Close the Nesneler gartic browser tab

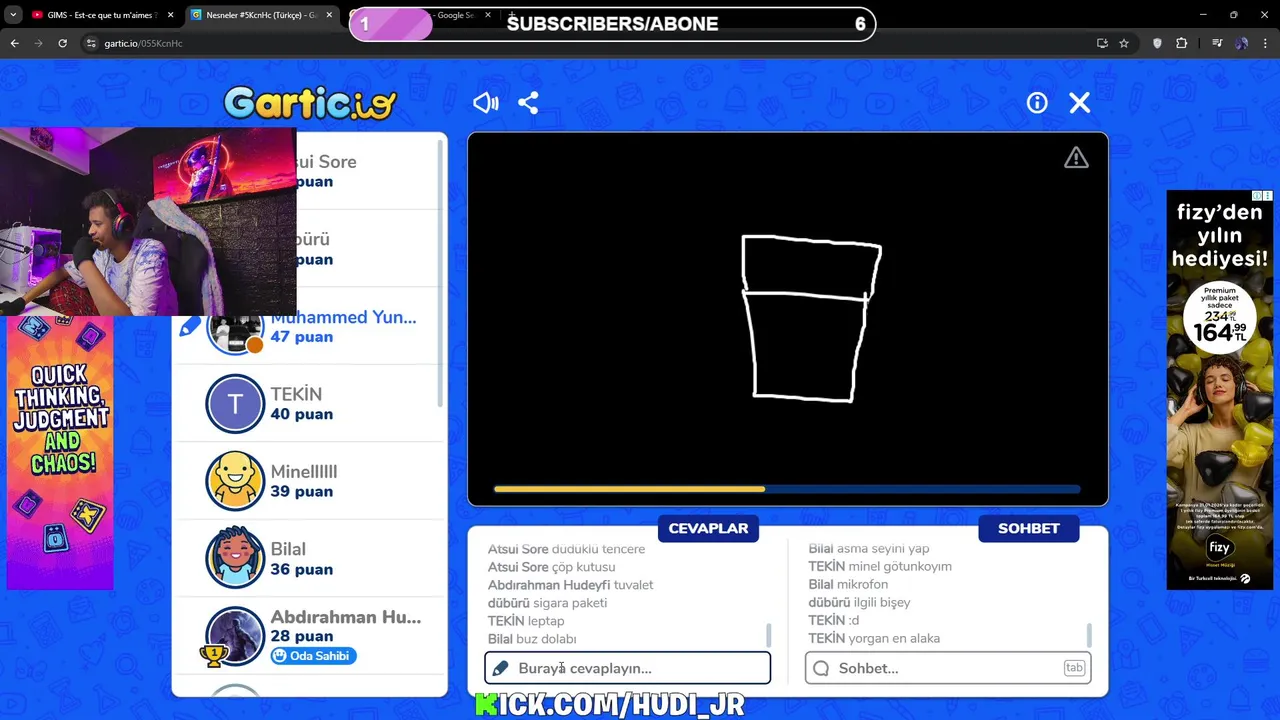click(x=329, y=15)
